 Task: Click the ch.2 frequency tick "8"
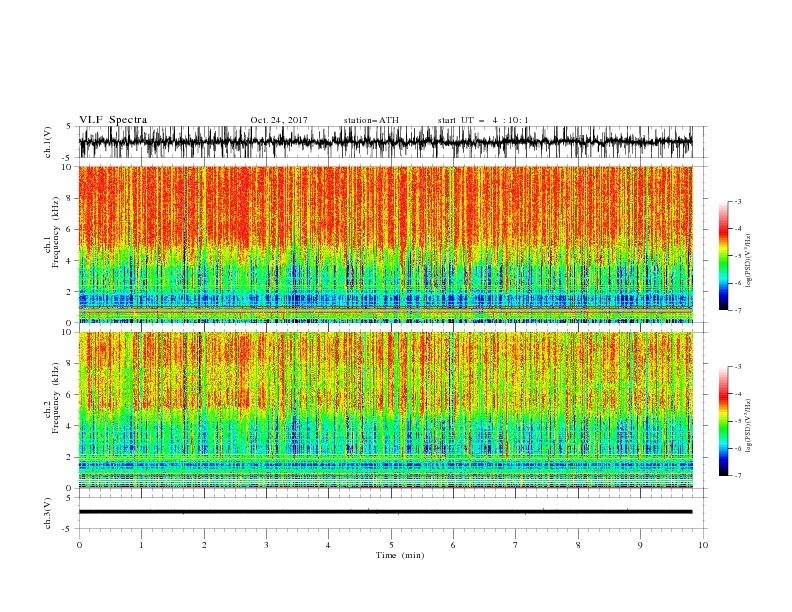[69, 364]
